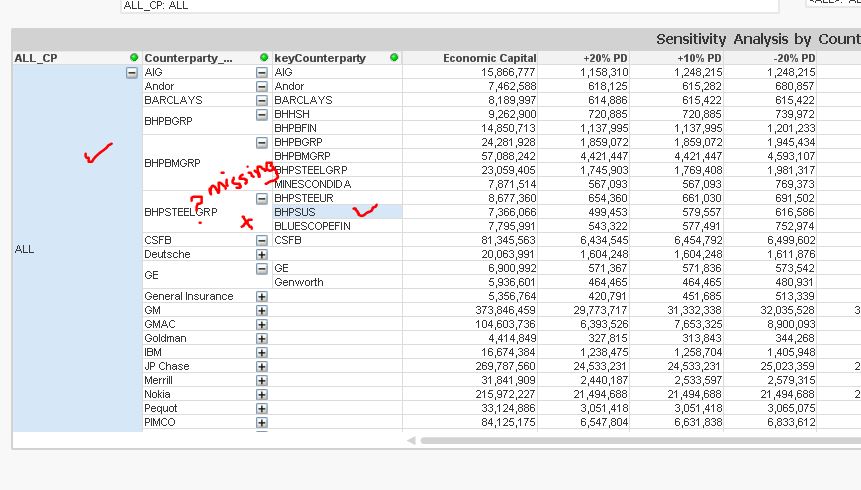This screenshot has width=861, height=490.
Task: Collapse the Andor counterparty group
Action: click(262, 87)
